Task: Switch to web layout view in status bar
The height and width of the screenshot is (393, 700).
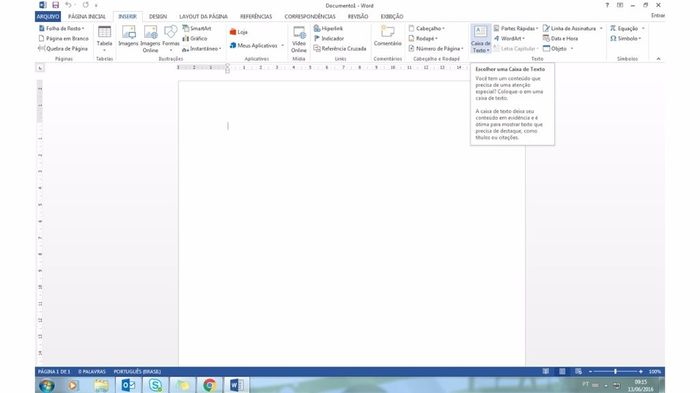Action: (x=578, y=371)
